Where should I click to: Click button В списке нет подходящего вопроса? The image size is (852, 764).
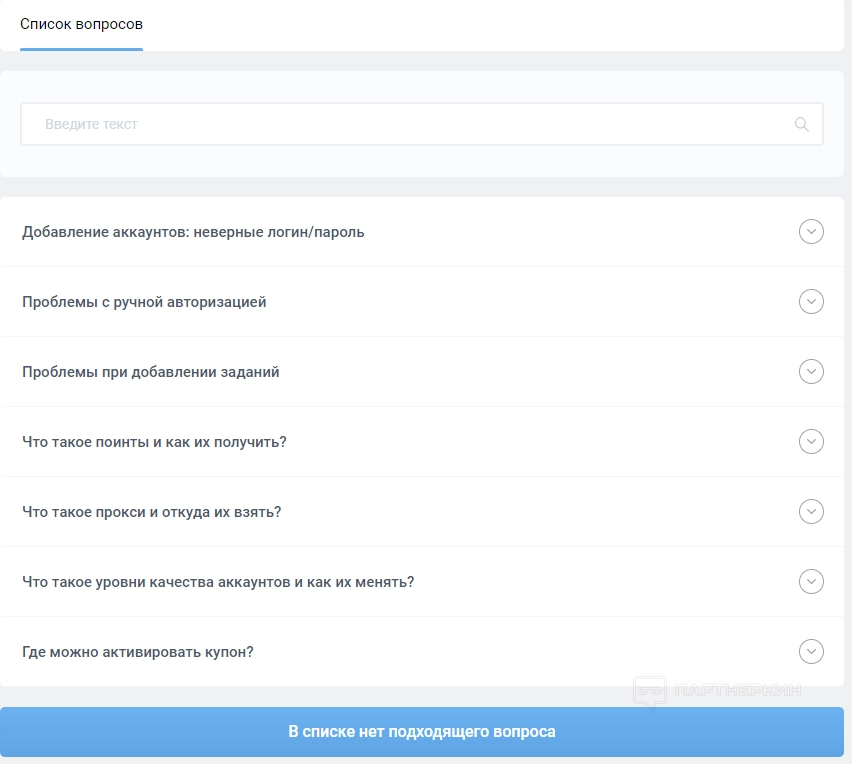coord(422,731)
